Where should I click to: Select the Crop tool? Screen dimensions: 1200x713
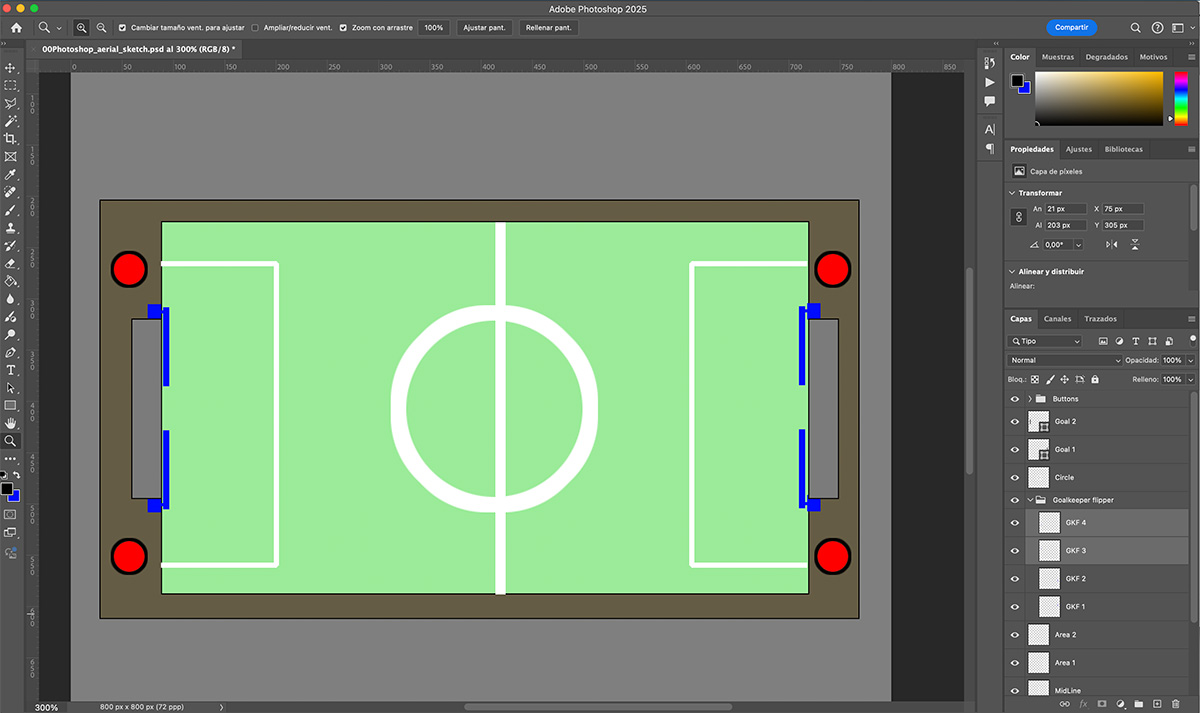(11, 139)
